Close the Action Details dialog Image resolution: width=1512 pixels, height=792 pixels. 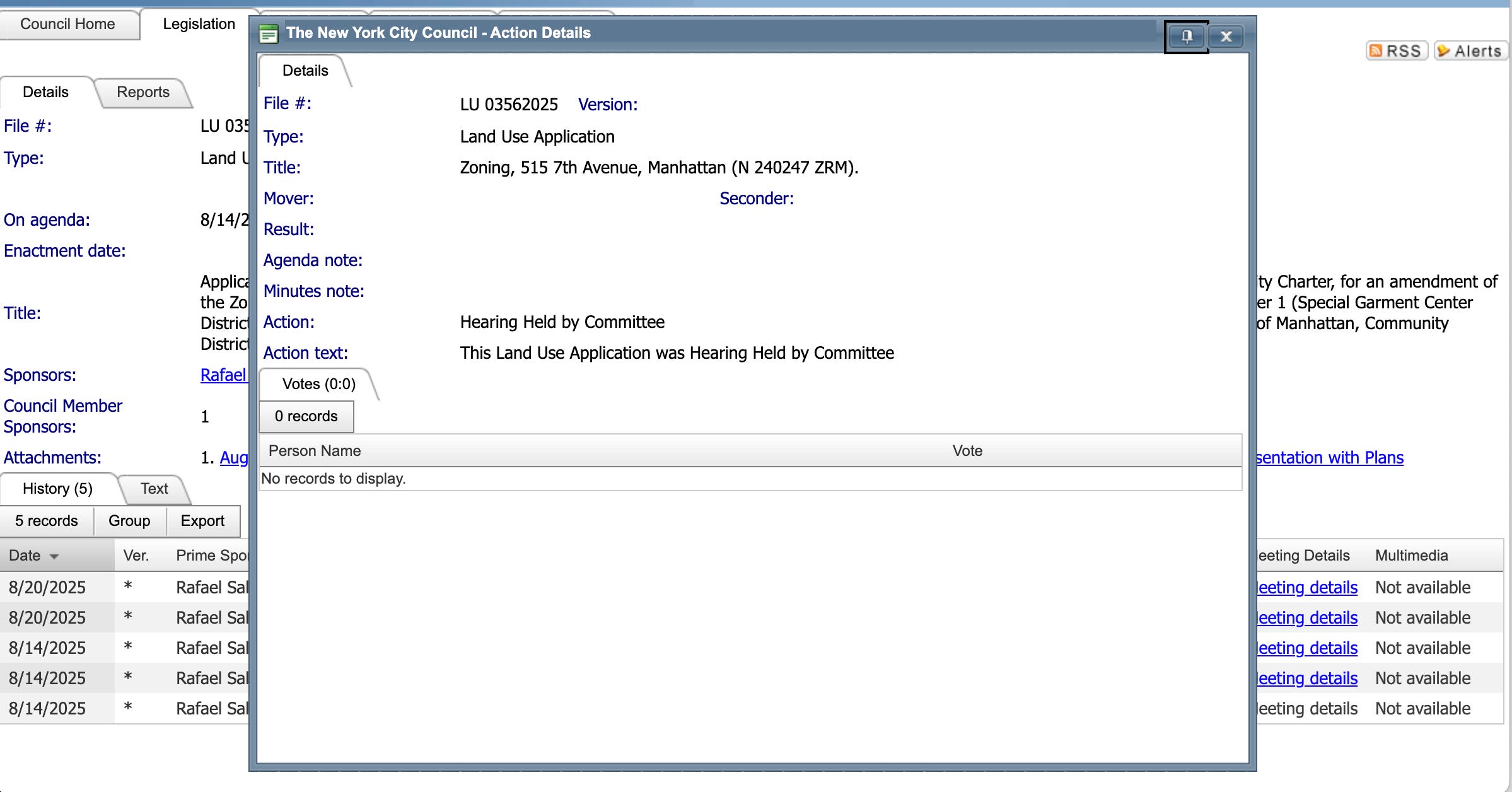pos(1226,37)
